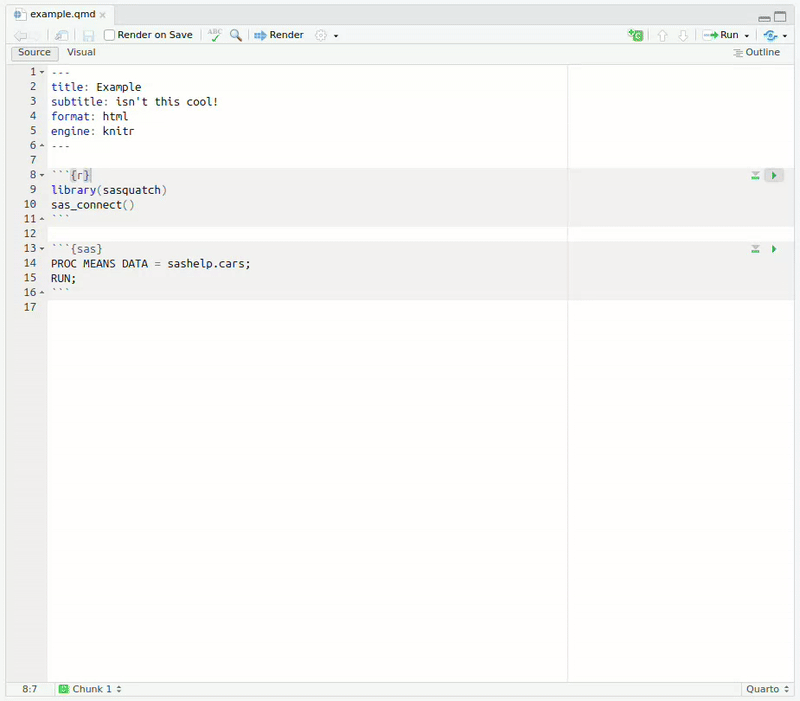
Task: Click the show in new window icon
Action: [62, 35]
